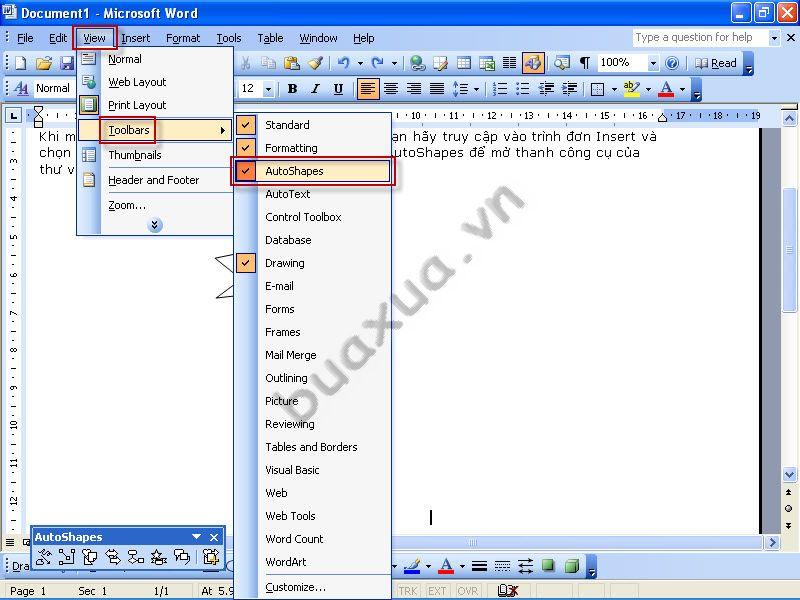Open the File menu
The width and height of the screenshot is (800, 600).
(25, 38)
